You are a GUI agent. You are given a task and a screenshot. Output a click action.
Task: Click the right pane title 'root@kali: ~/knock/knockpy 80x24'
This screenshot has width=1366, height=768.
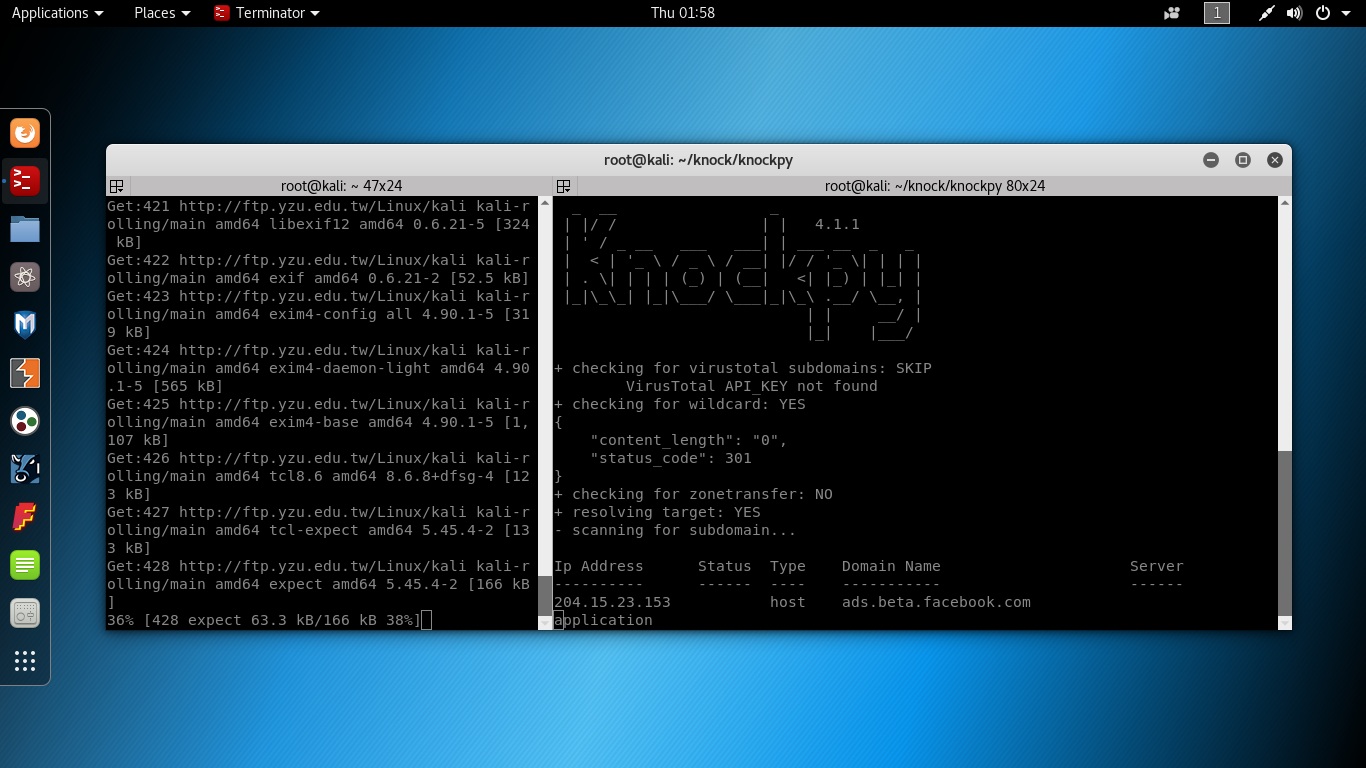tap(935, 186)
